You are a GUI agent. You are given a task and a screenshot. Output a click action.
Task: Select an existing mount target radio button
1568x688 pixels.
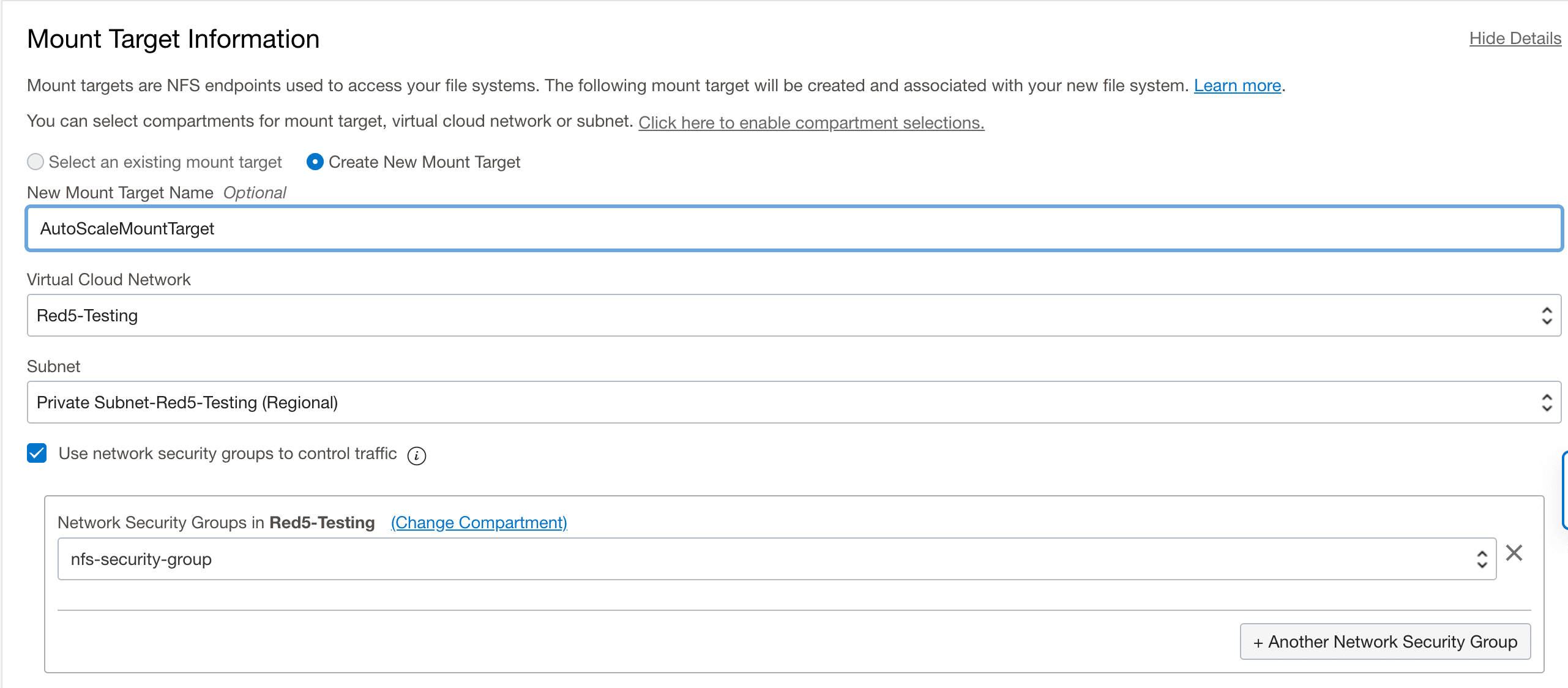coord(35,162)
